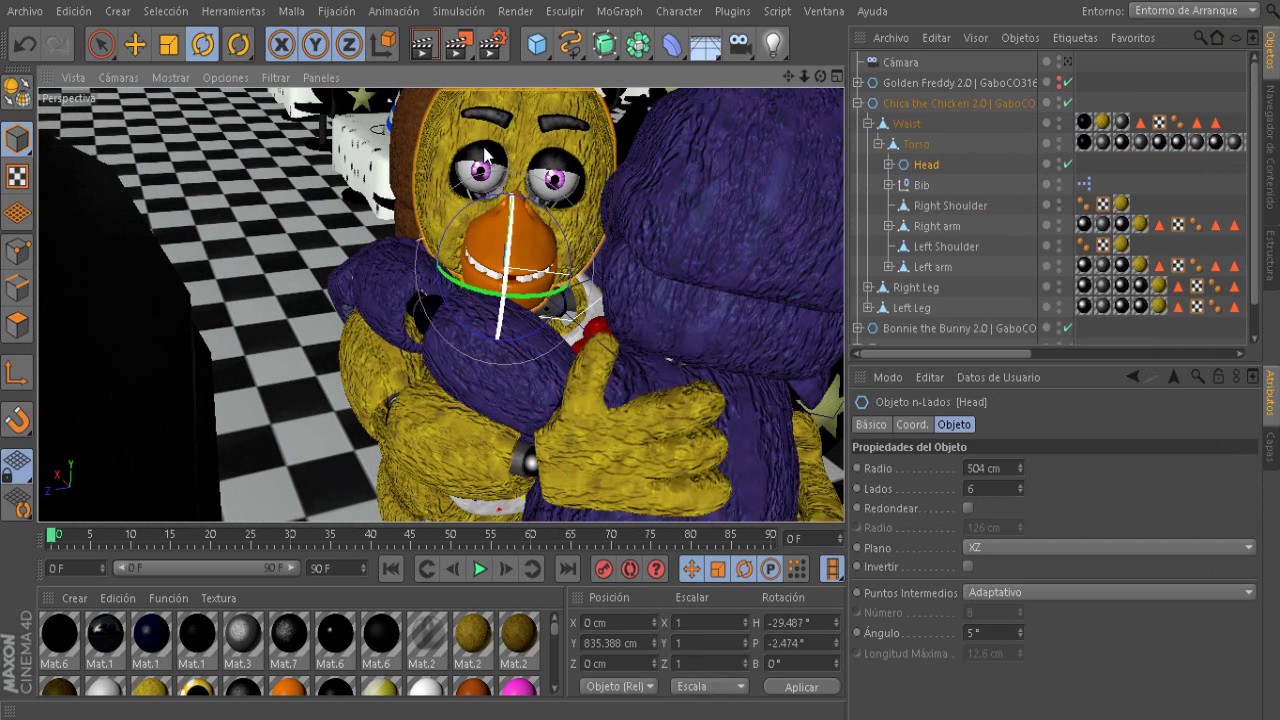
Task: Go to the end of animation
Action: tap(567, 569)
